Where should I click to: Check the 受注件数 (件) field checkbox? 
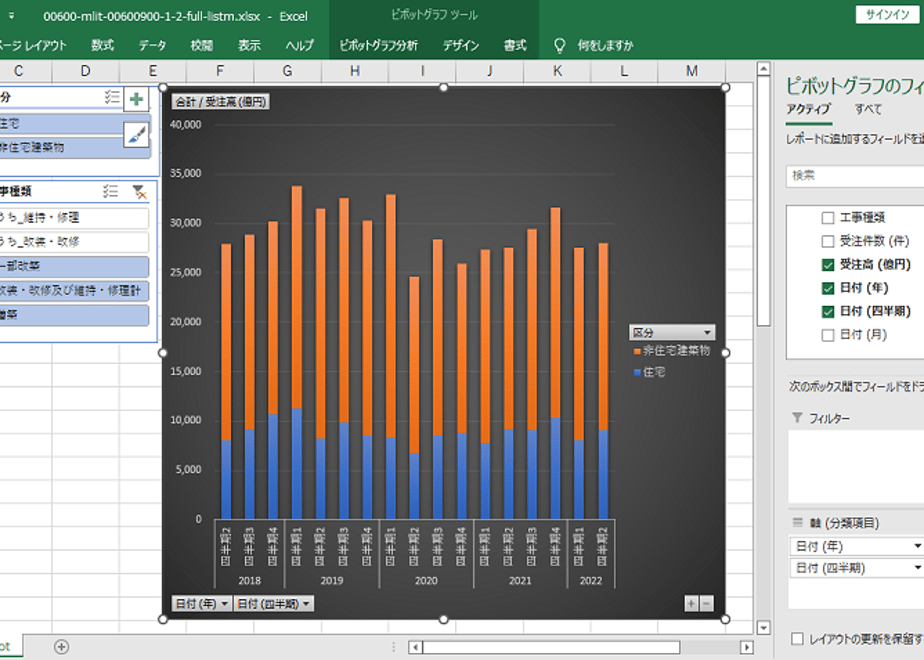pos(828,241)
